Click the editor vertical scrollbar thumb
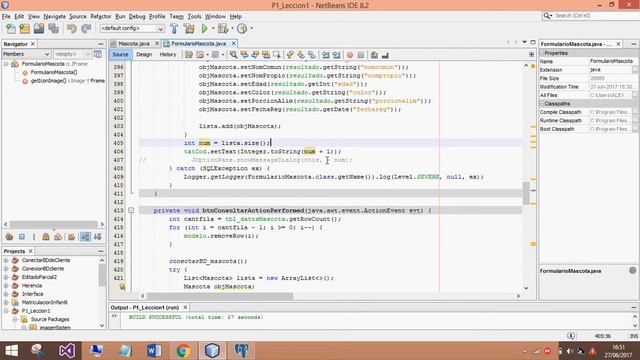Viewport: 640px width, 360px height. coord(526,193)
